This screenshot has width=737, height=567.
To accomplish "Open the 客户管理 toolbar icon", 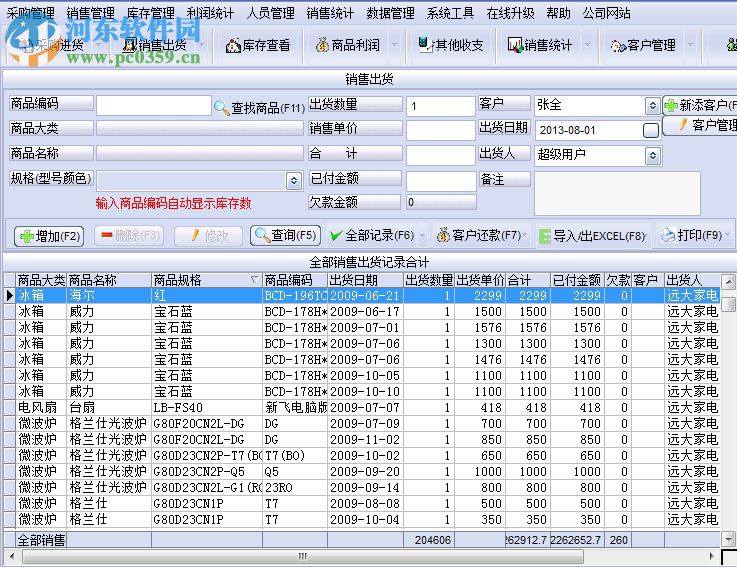I will [x=643, y=45].
